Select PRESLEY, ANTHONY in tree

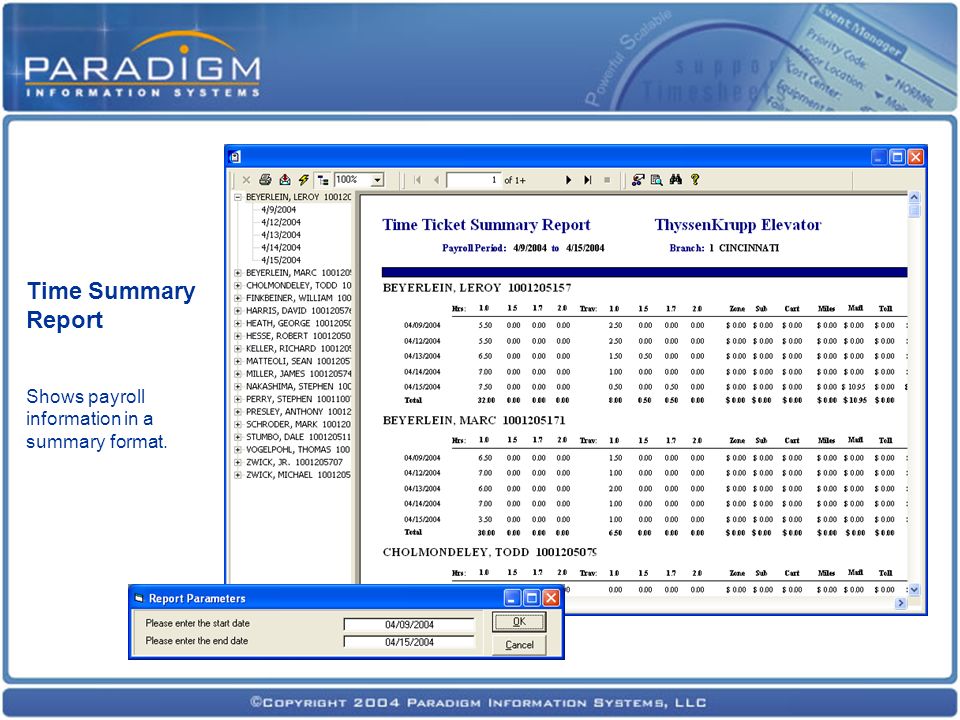tap(298, 412)
